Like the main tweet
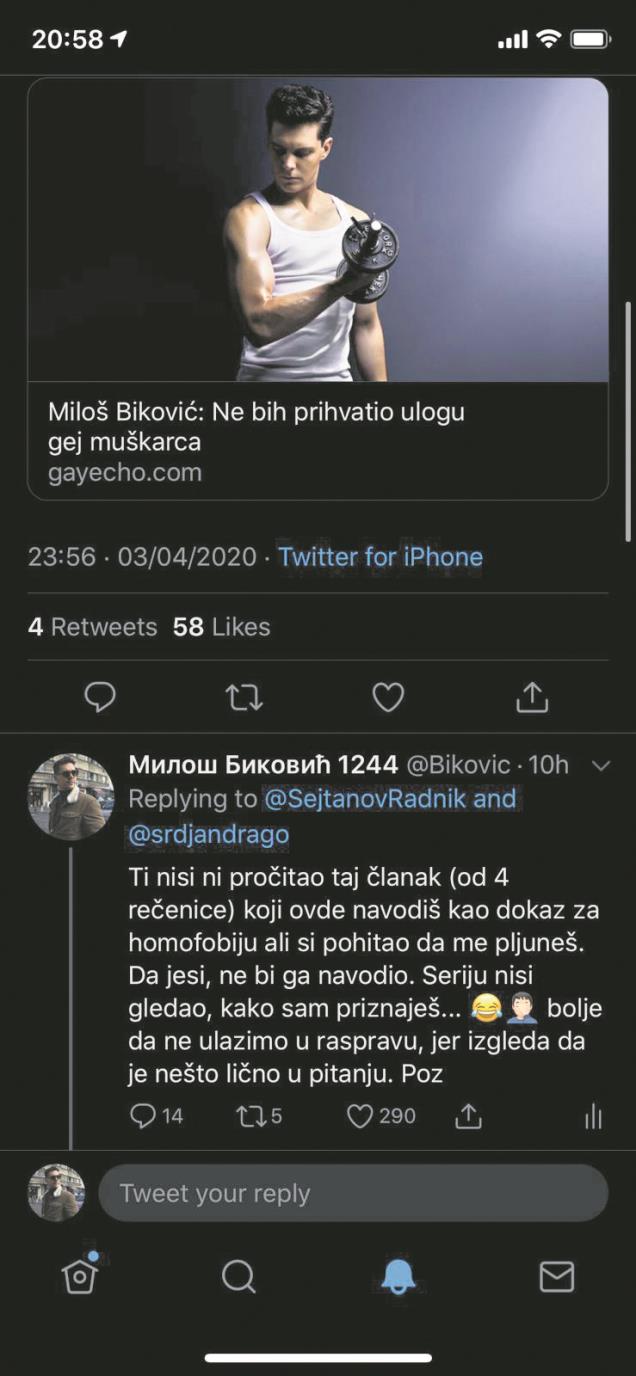Image resolution: width=636 pixels, height=1376 pixels. (x=387, y=697)
